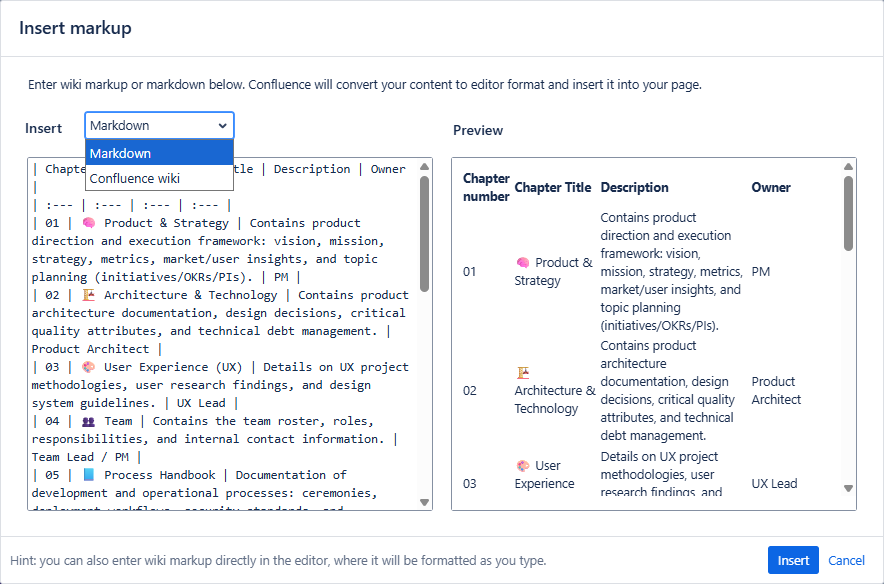
Task: Click the 'Owner' preview column header
Action: click(x=771, y=187)
